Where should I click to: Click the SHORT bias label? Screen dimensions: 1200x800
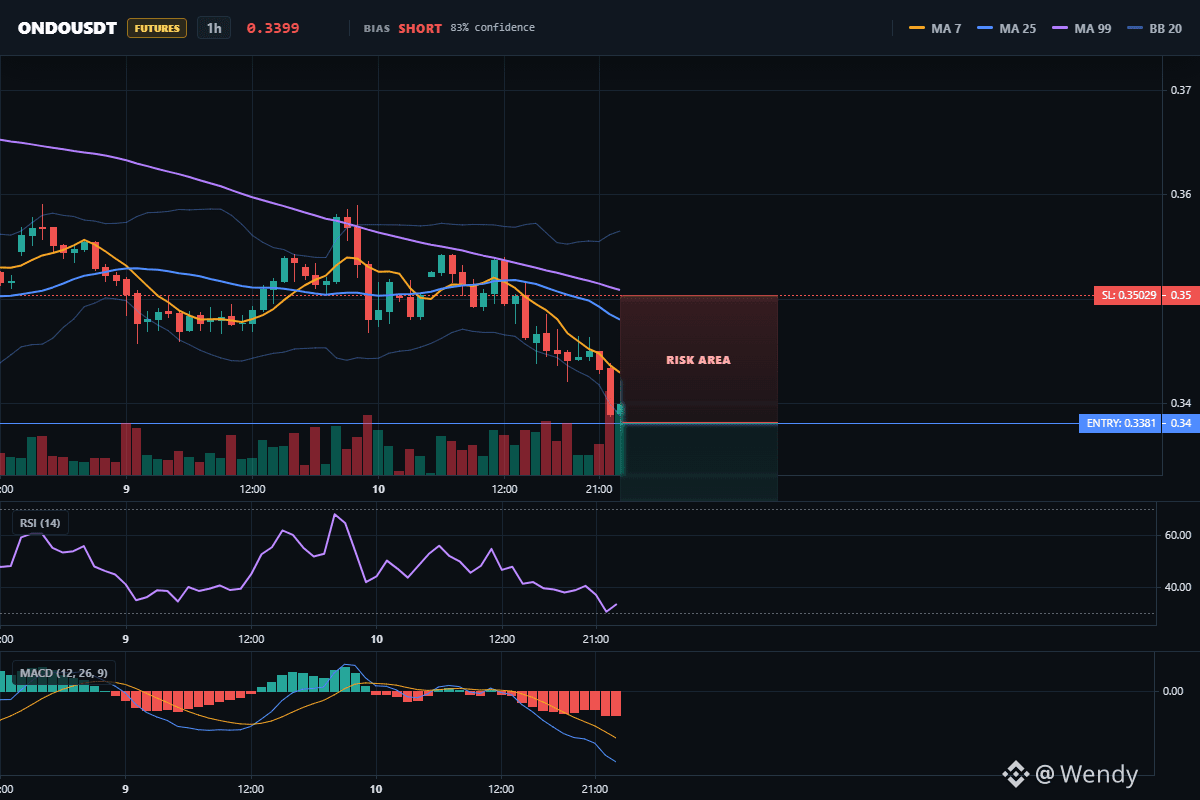click(x=420, y=28)
